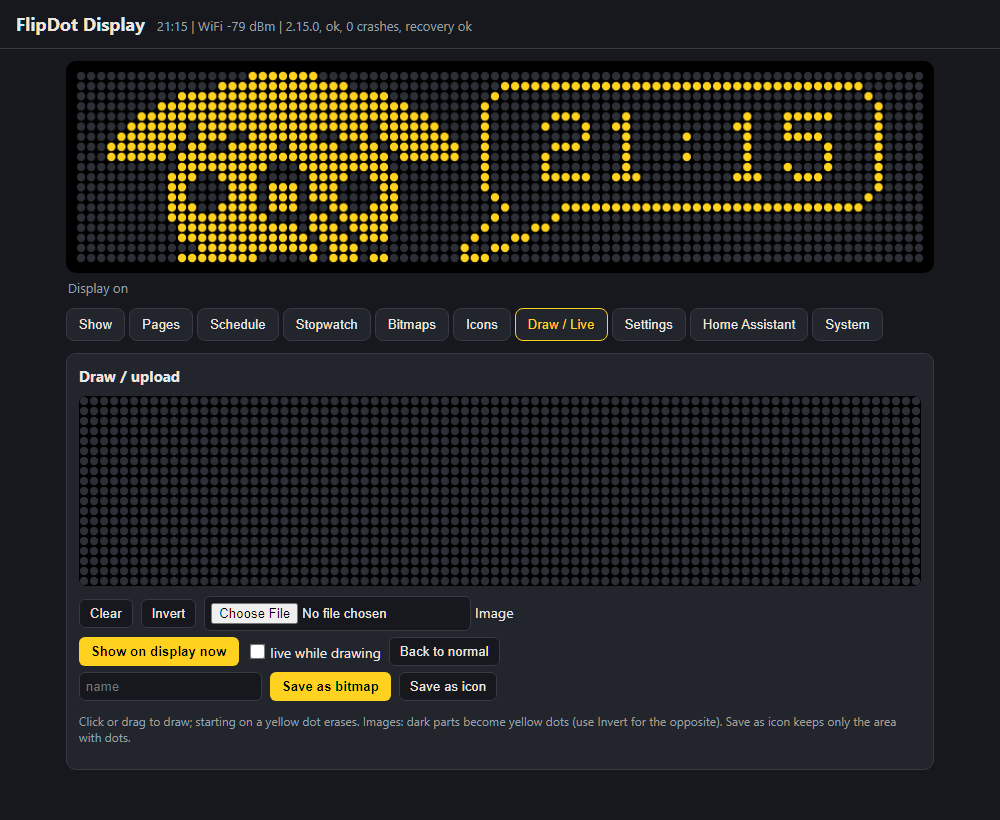The width and height of the screenshot is (1000, 820).
Task: Select the Bitmaps tab
Action: 411,325
